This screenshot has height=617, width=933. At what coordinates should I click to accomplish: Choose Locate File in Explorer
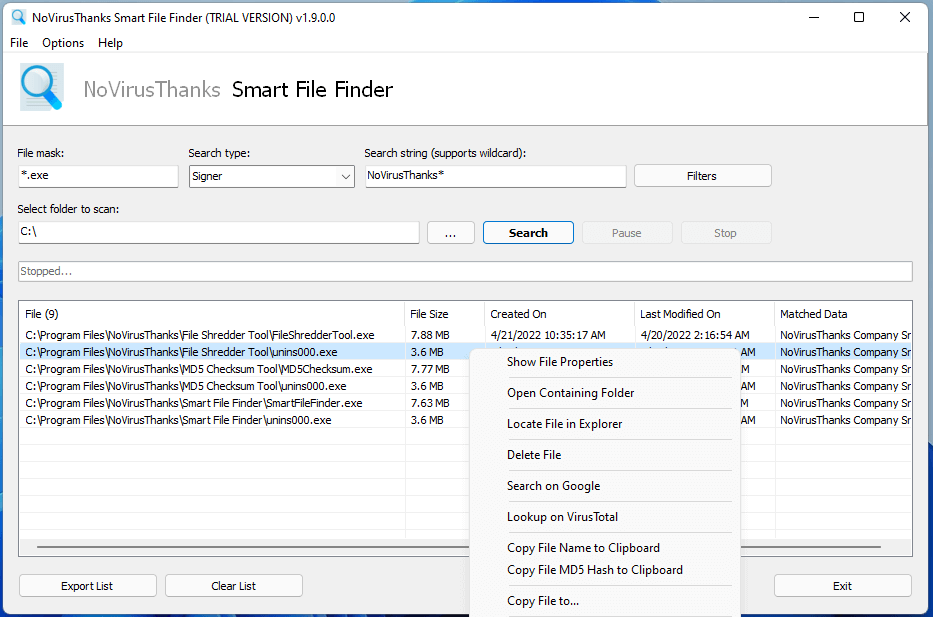click(x=565, y=424)
